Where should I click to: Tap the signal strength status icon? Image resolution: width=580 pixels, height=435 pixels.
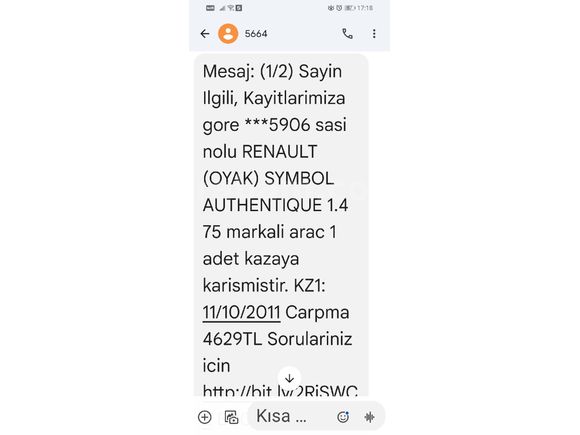(222, 8)
